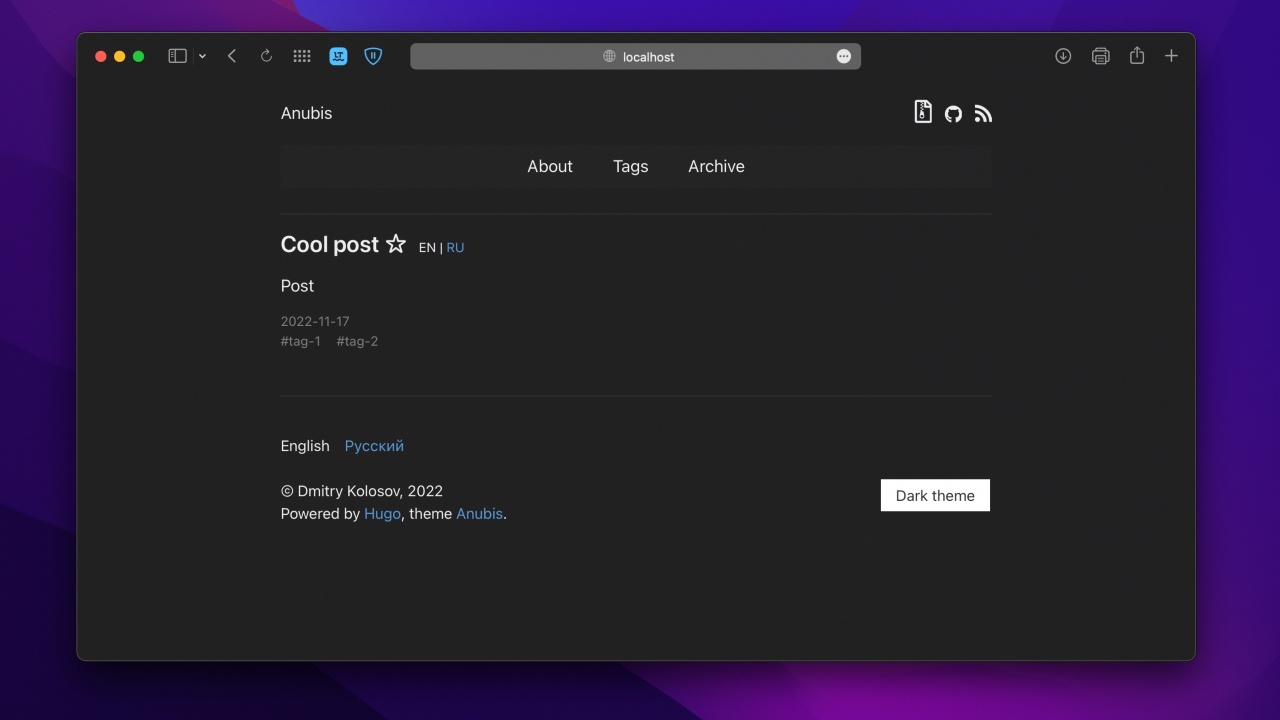Open the About menu item
The width and height of the screenshot is (1280, 720).
tap(550, 166)
